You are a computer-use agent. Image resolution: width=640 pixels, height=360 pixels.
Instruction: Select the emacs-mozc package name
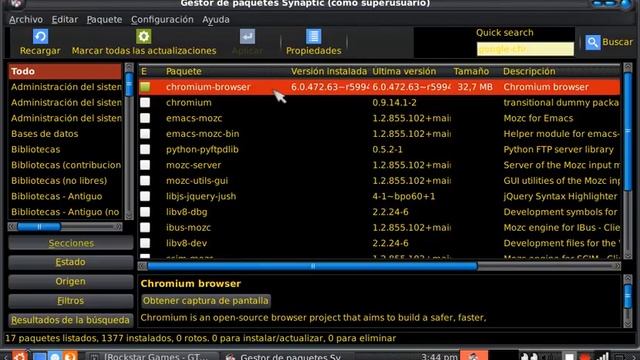point(194,118)
